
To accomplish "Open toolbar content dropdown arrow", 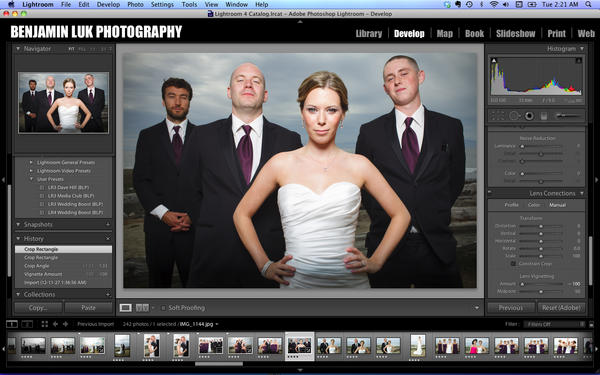I will click(x=476, y=308).
